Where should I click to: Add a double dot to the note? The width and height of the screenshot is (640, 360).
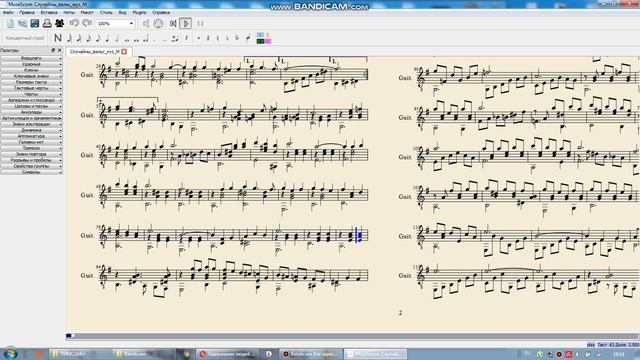pos(164,40)
